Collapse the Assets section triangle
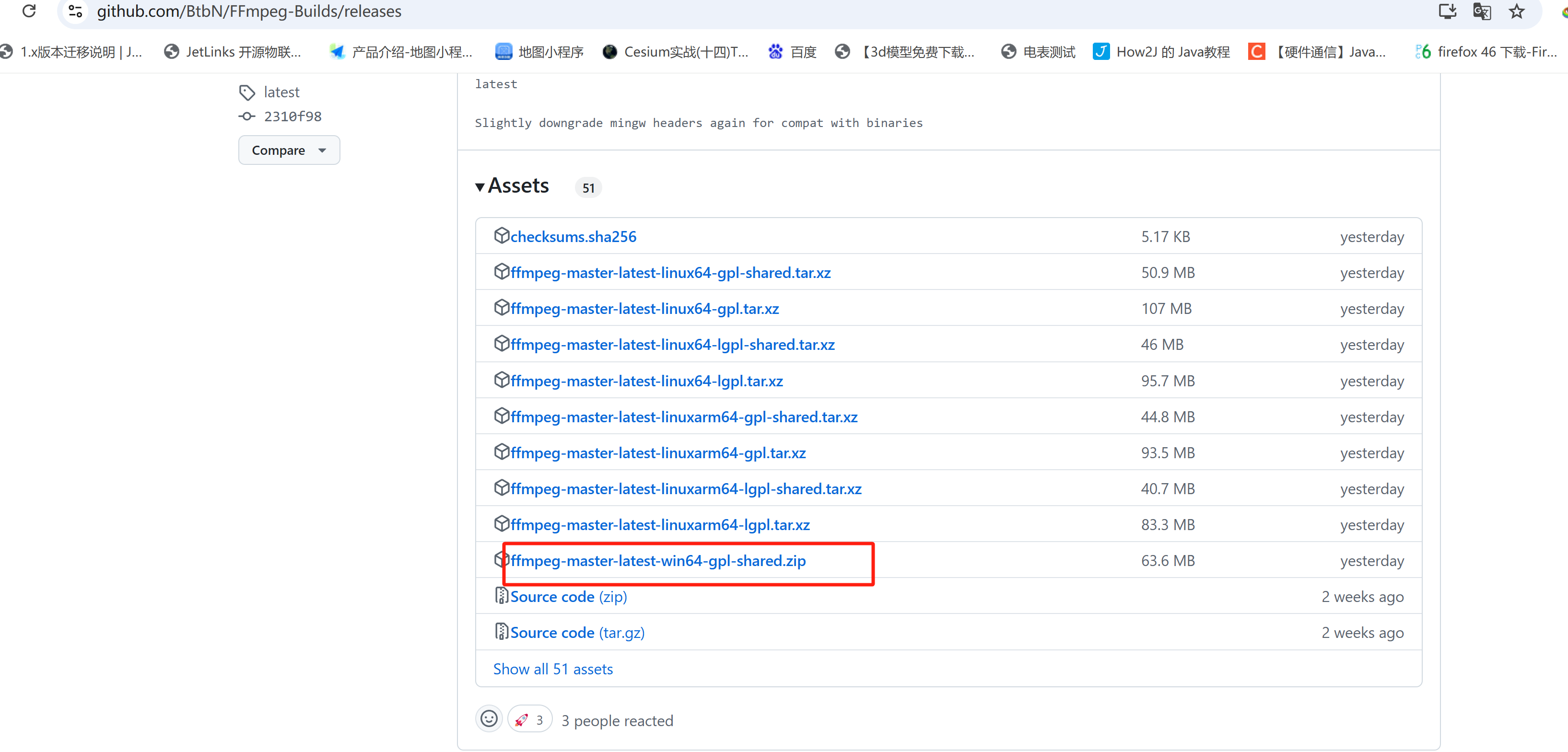The image size is (1568, 752). 480,187
